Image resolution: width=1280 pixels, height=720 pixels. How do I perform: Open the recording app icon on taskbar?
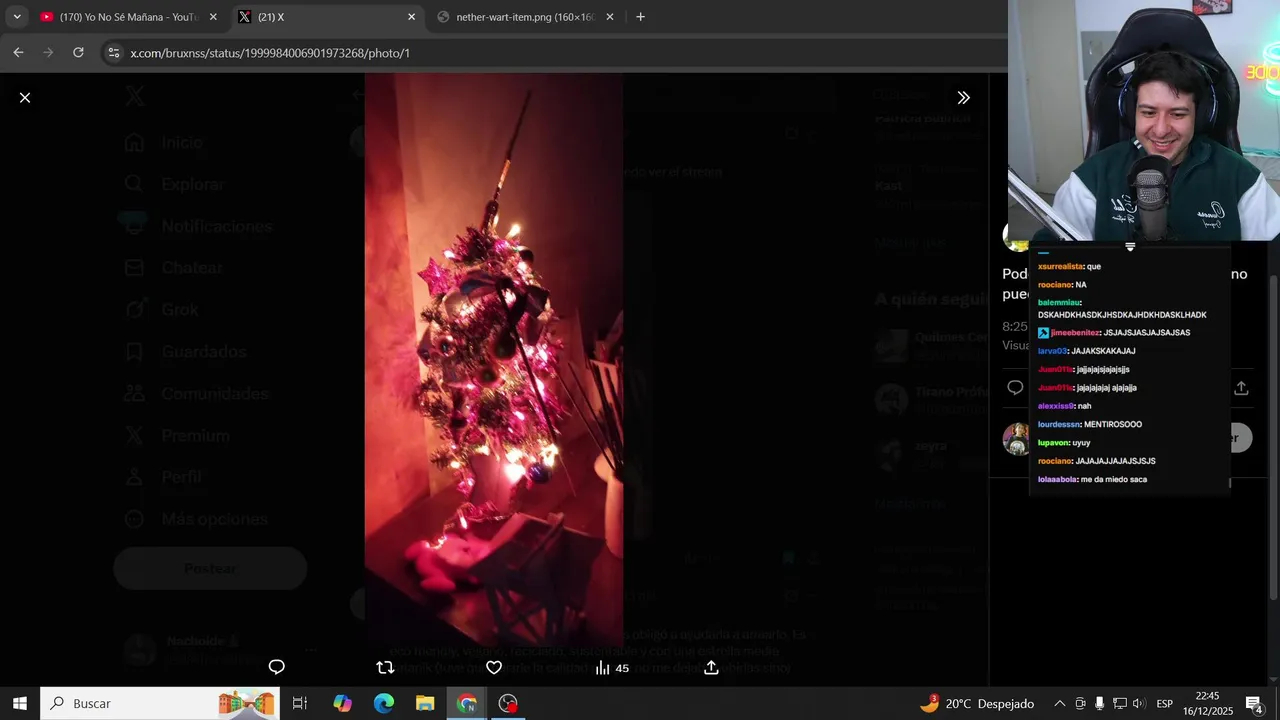[508, 703]
